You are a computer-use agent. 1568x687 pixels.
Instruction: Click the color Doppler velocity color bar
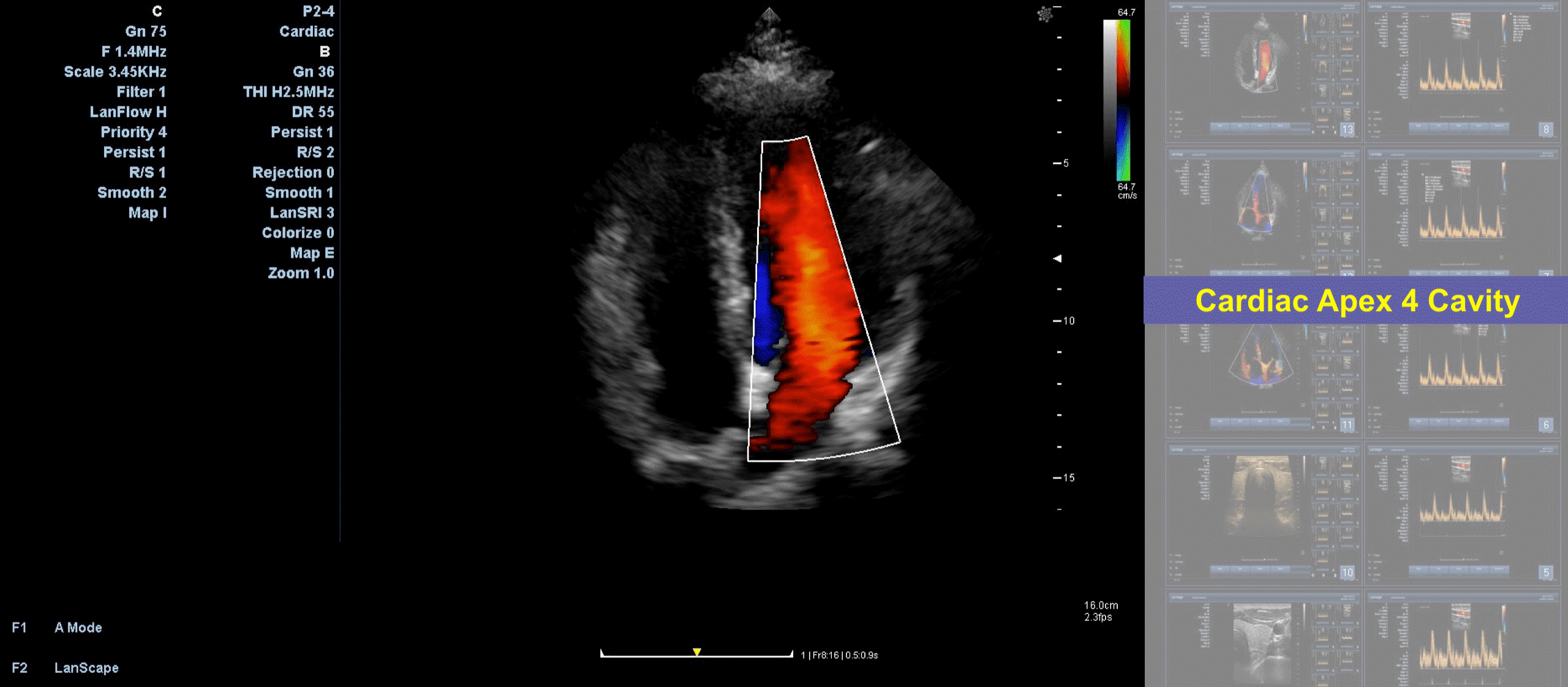[1123, 100]
